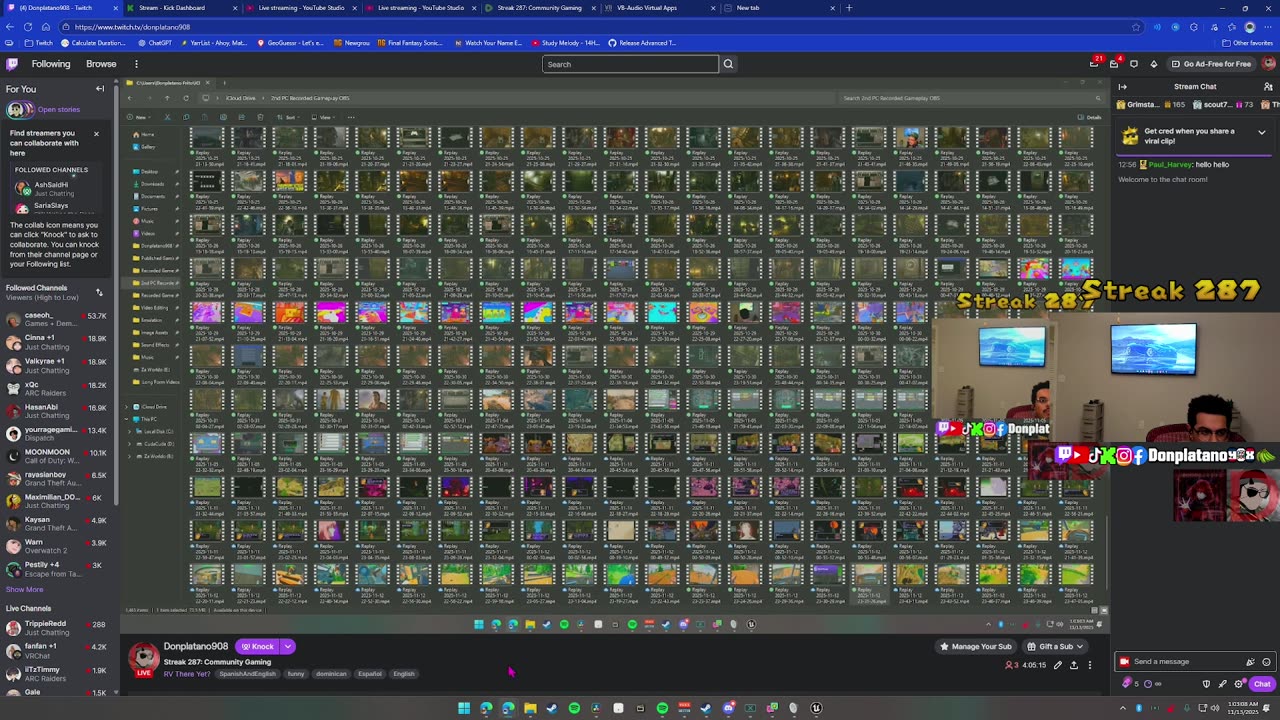Click the Bits balance icon below chat

[1129, 684]
